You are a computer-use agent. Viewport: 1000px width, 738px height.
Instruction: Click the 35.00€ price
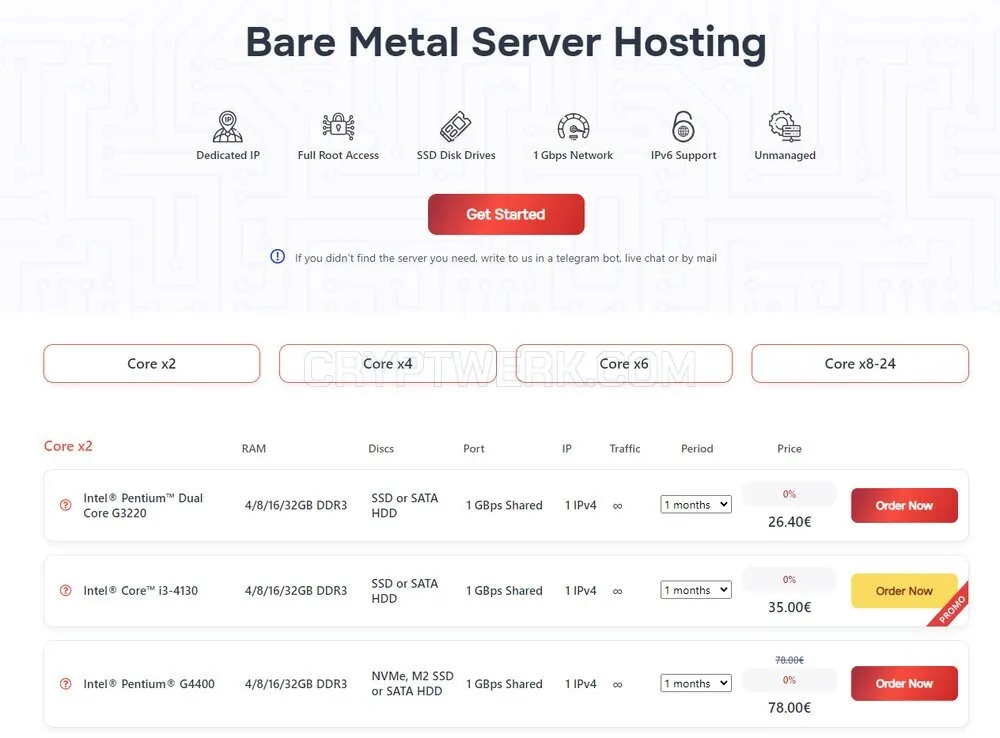[x=790, y=607]
